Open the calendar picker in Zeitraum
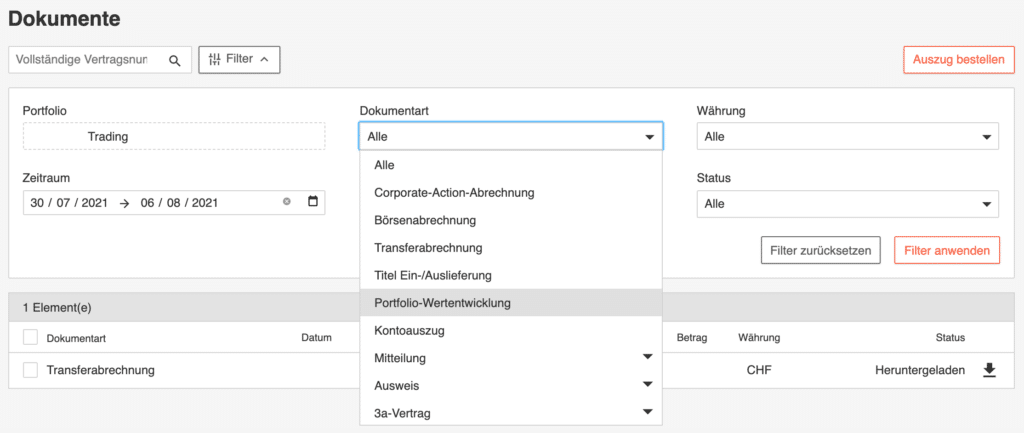This screenshot has height=433, width=1024. click(x=312, y=202)
